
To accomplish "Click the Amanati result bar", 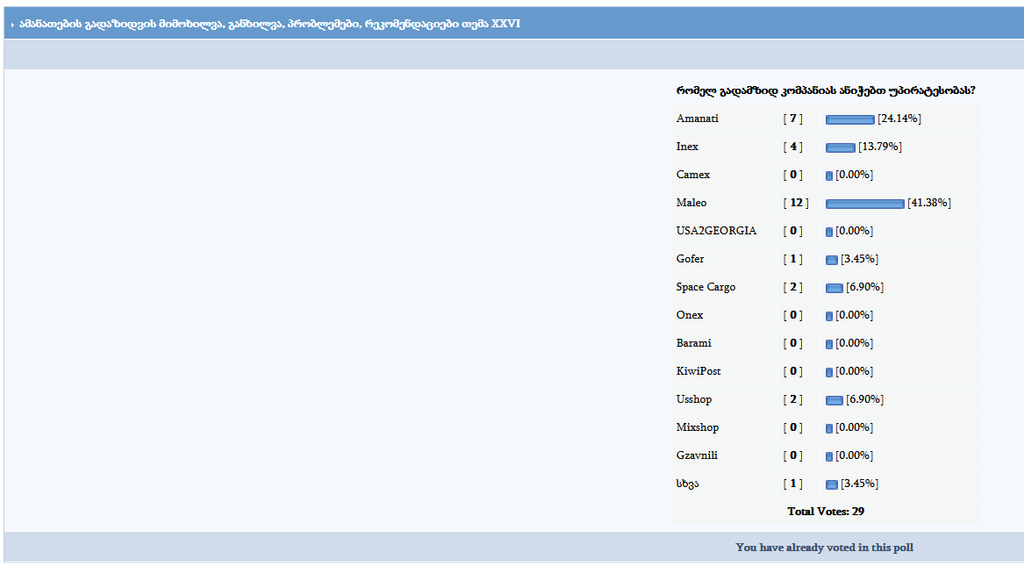I will pos(850,120).
